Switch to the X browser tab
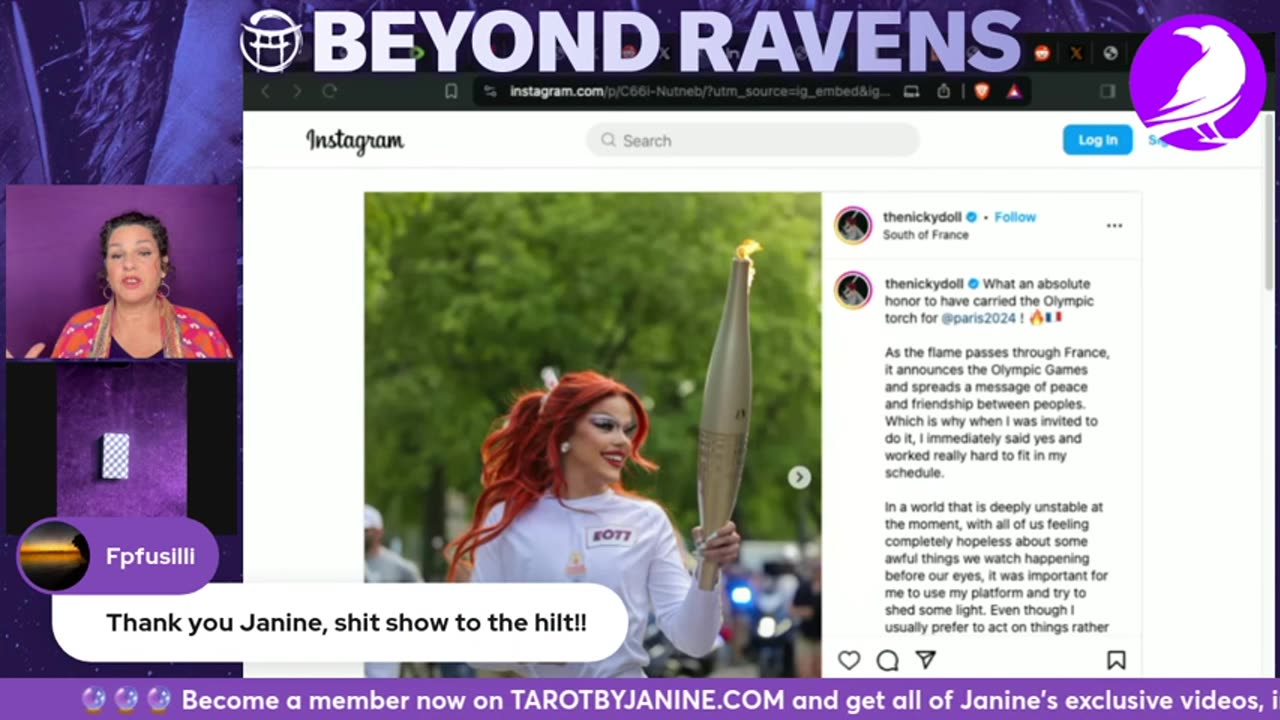 (x=1076, y=53)
